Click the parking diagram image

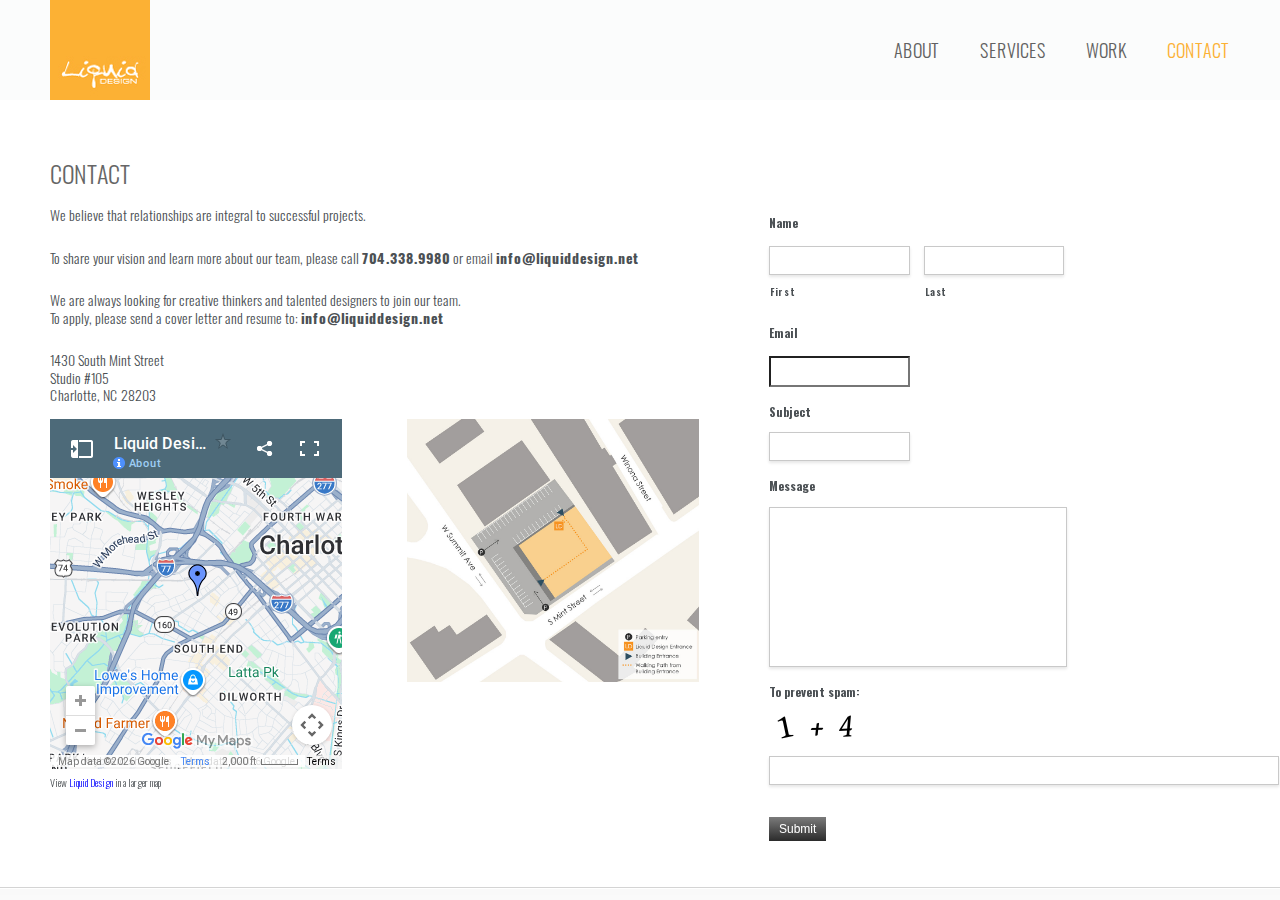coord(553,550)
